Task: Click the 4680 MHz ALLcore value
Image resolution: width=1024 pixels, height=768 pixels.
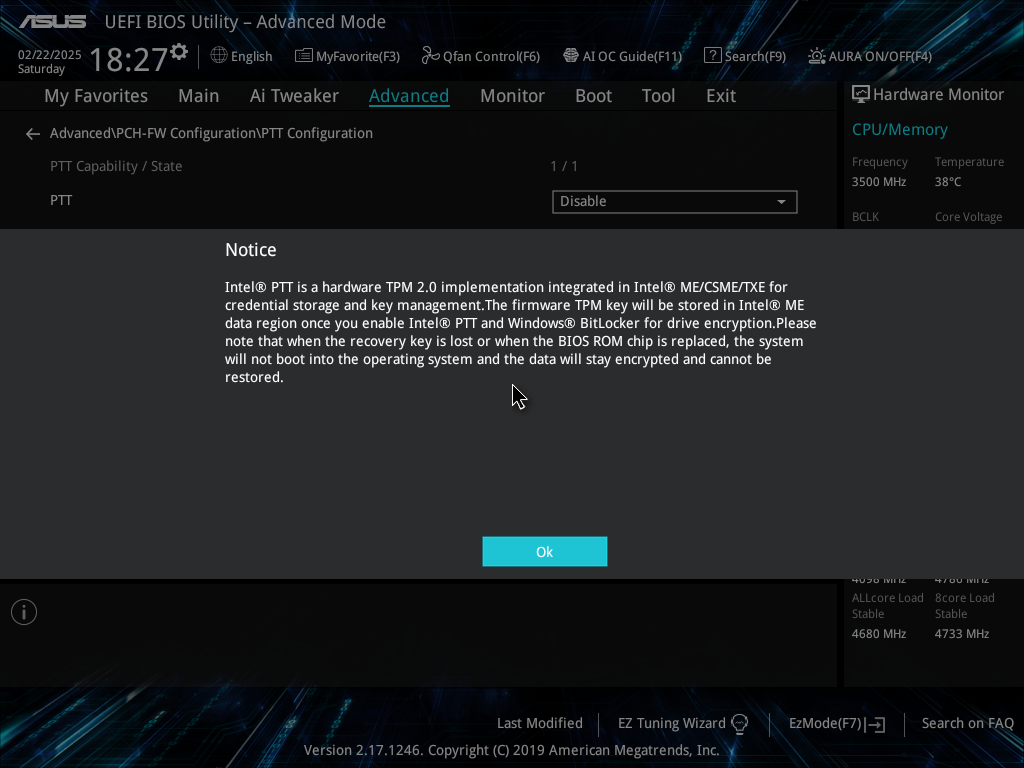Action: point(878,633)
